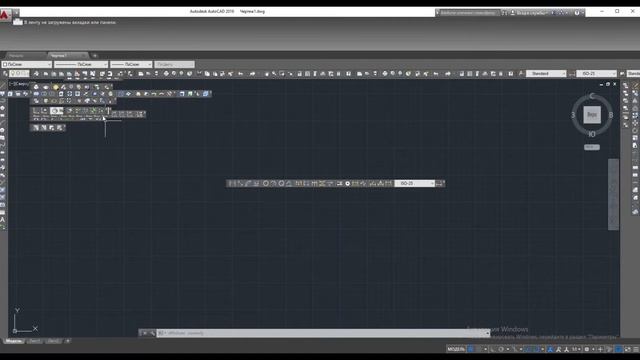Select the Line tool at top of left toolbar

3,85
